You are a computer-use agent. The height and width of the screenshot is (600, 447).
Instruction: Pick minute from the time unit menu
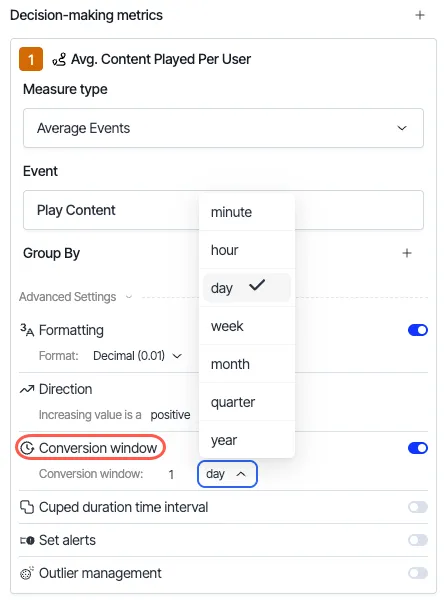tap(247, 212)
